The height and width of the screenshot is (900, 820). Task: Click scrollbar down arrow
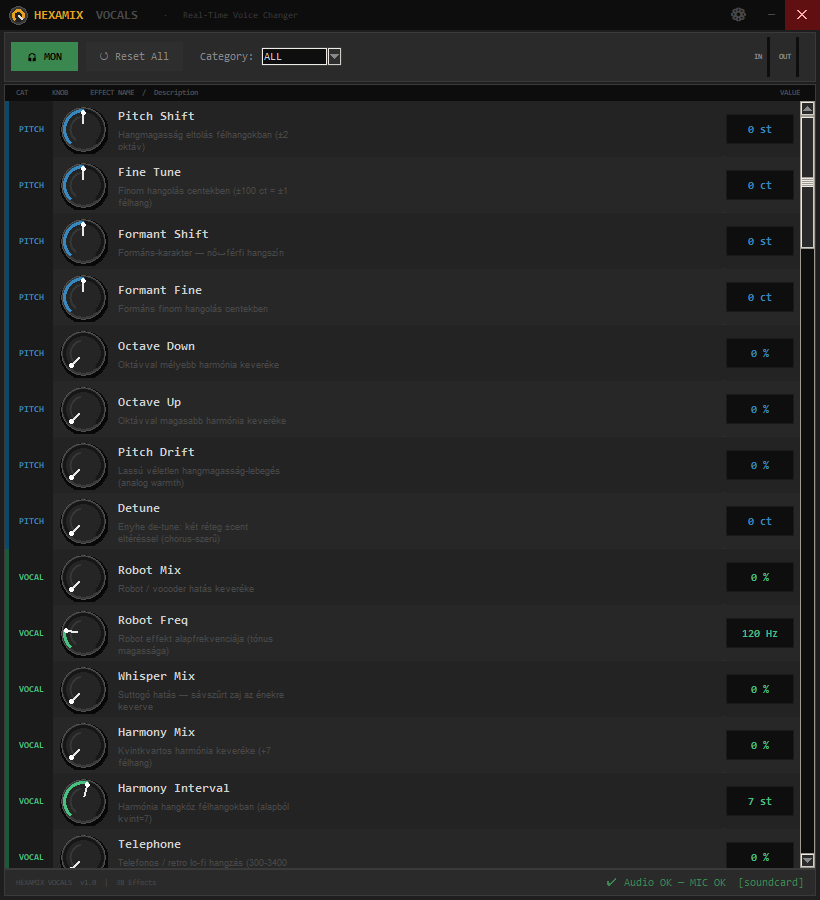click(807, 860)
